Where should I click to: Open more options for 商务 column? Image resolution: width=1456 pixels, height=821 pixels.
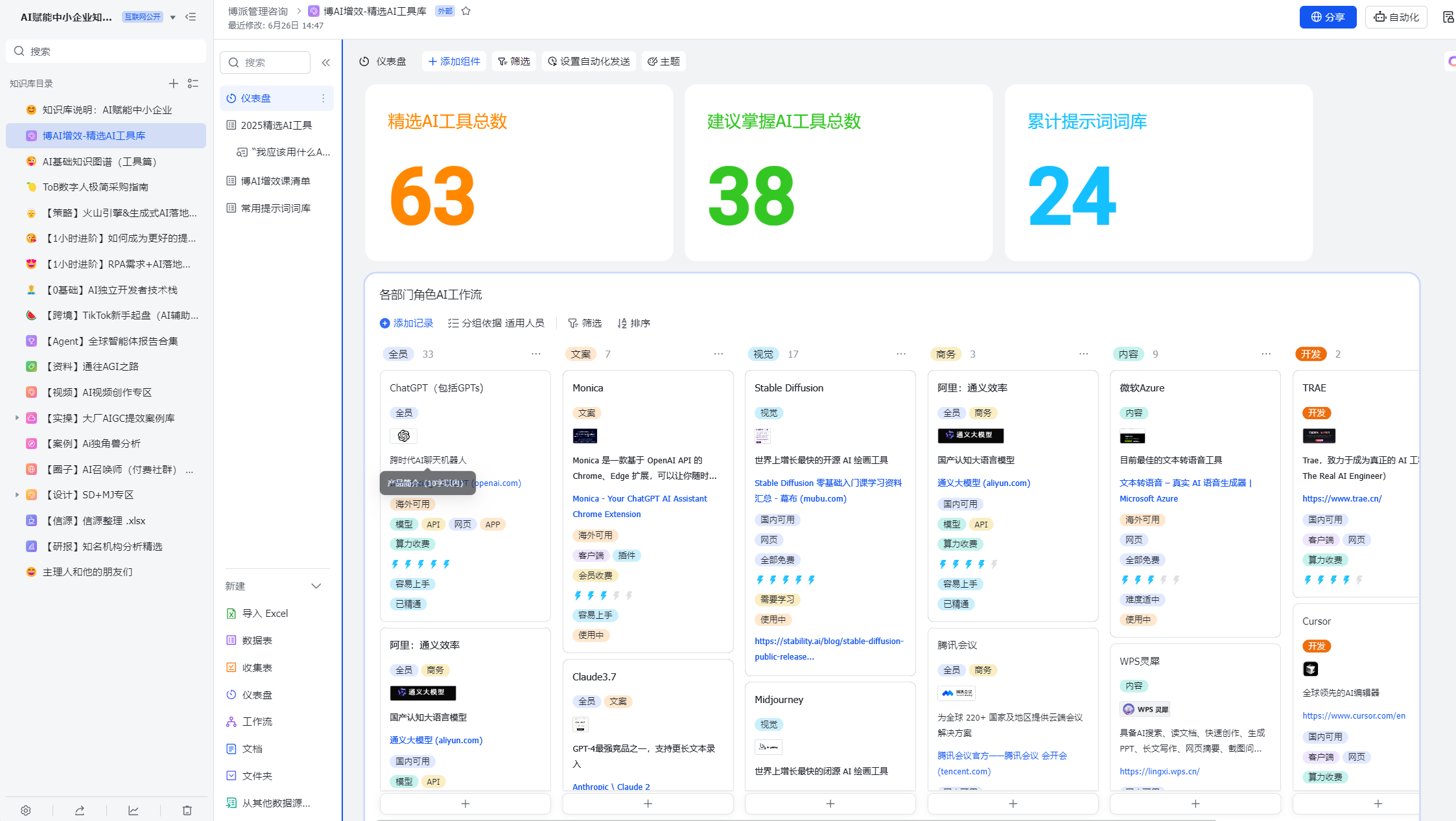1084,354
